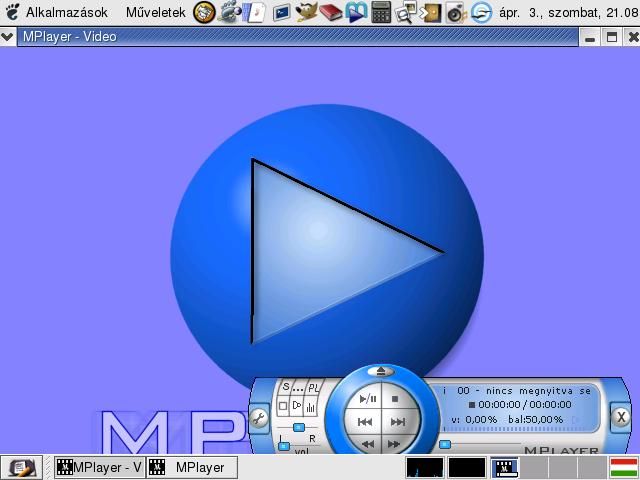Image resolution: width=640 pixels, height=480 pixels.
Task: Jump to previous track
Action: (x=364, y=422)
